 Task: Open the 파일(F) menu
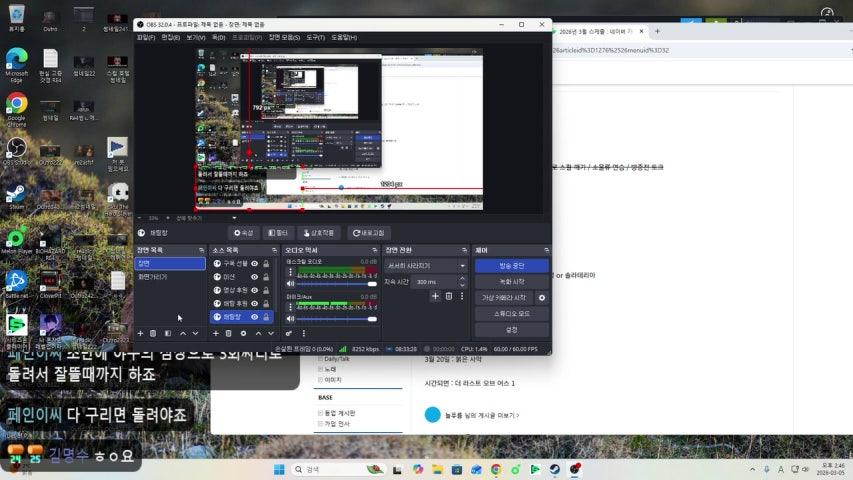click(145, 37)
